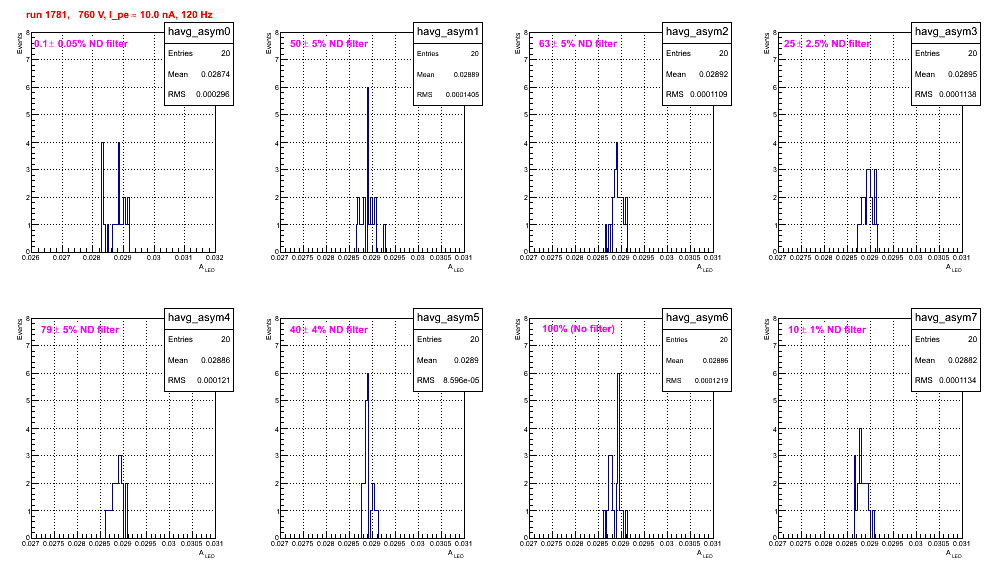
Task: Click the A_LED axis title under havg_asym7 plot
Action: tap(954, 554)
